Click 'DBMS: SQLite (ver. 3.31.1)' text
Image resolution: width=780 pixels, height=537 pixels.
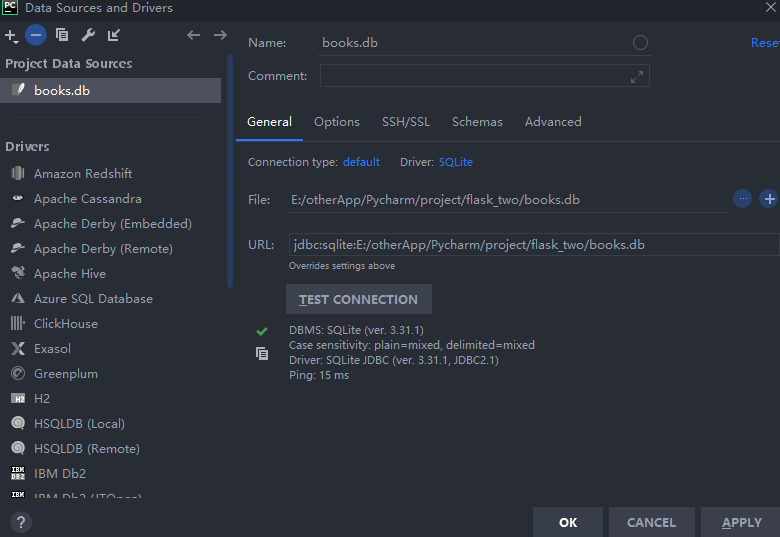[x=356, y=330]
